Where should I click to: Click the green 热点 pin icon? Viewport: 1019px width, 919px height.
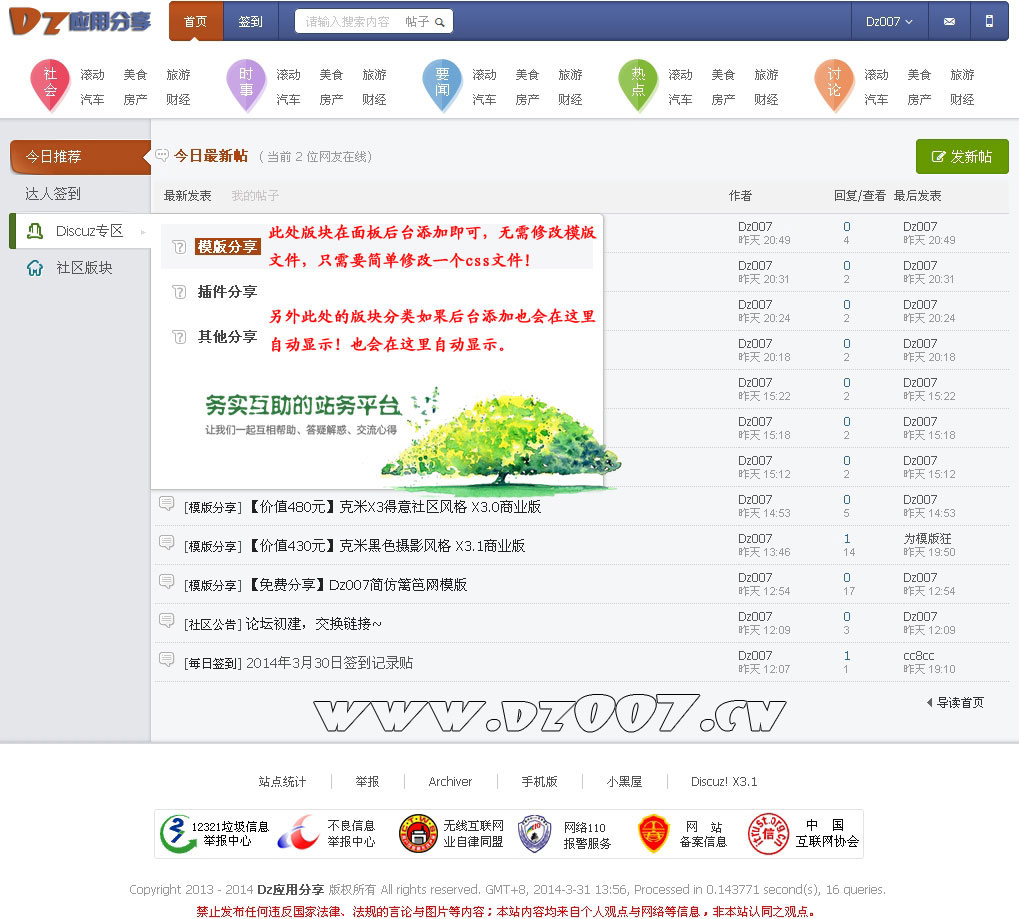coord(638,85)
